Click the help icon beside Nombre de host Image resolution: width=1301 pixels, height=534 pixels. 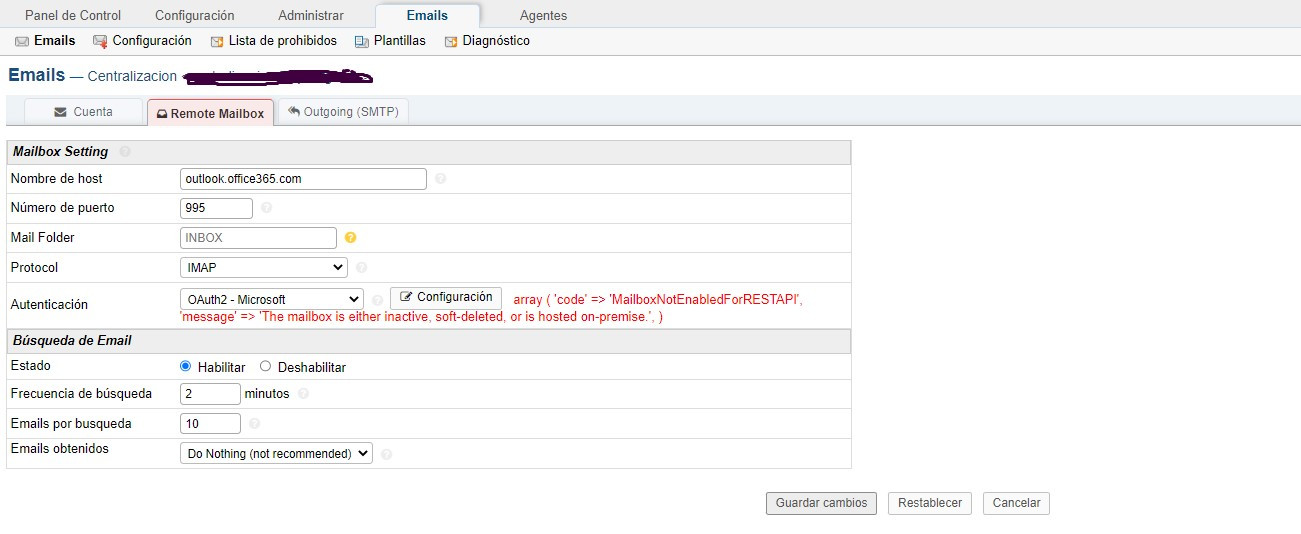[441, 179]
